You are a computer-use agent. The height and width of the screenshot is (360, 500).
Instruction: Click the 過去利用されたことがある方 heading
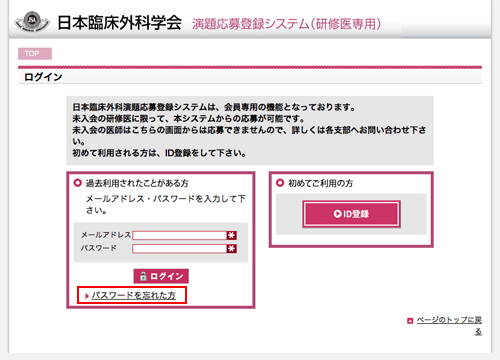point(137,183)
